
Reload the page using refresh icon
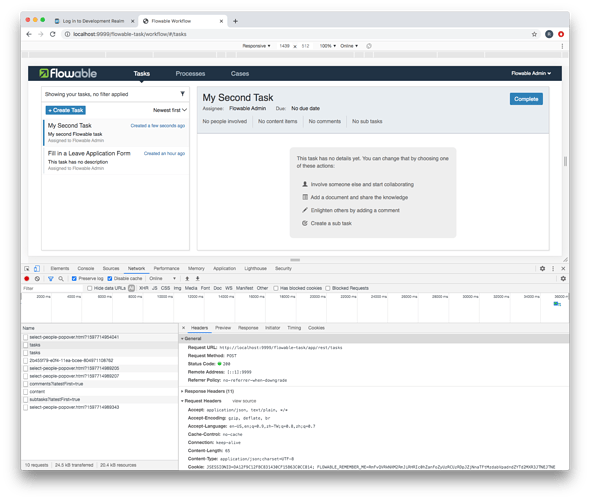pos(53,34)
